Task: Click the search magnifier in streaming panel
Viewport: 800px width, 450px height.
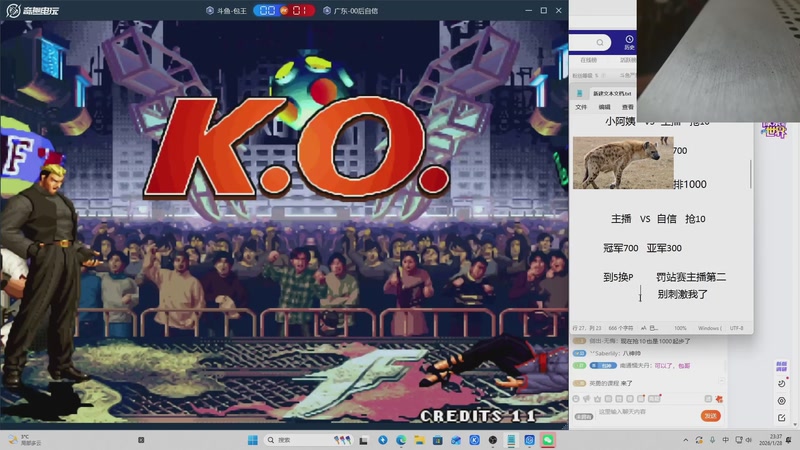Action: [x=600, y=42]
